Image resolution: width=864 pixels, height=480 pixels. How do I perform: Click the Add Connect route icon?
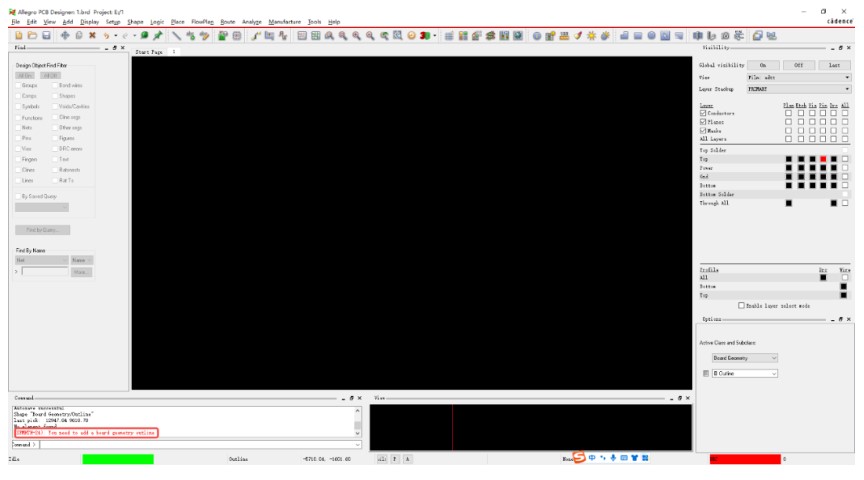256,36
